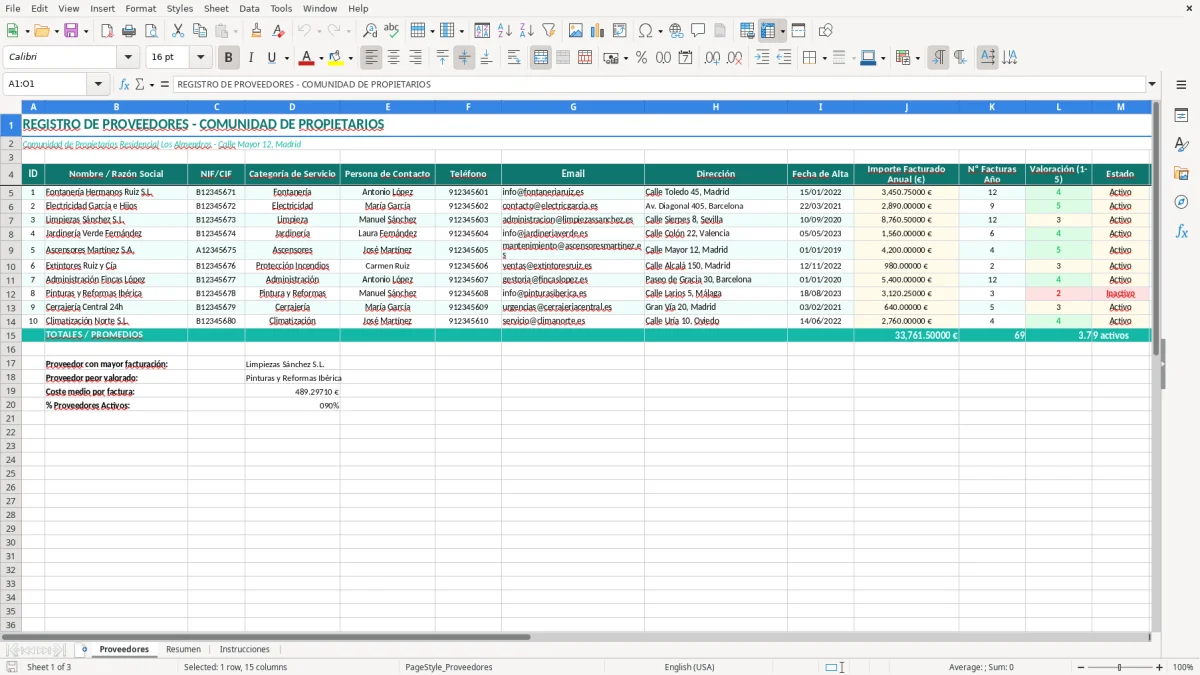Image resolution: width=1200 pixels, height=675 pixels.
Task: Define the print area
Action: coord(747,31)
